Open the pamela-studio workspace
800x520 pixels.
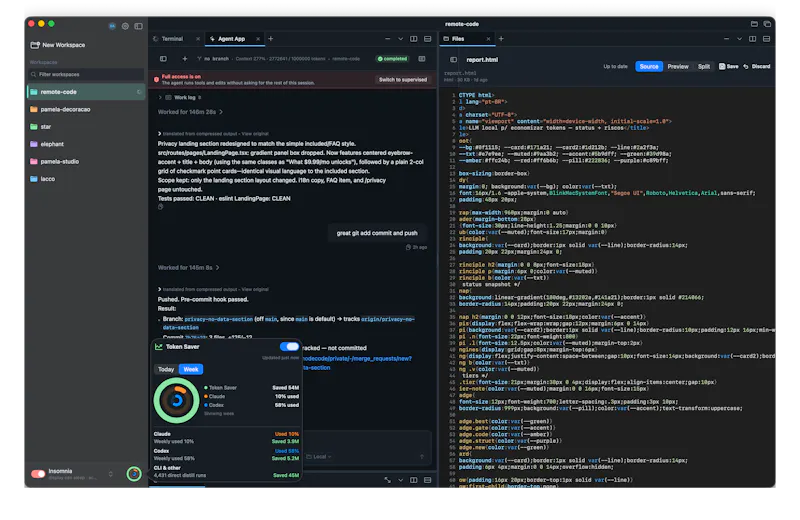point(85,161)
